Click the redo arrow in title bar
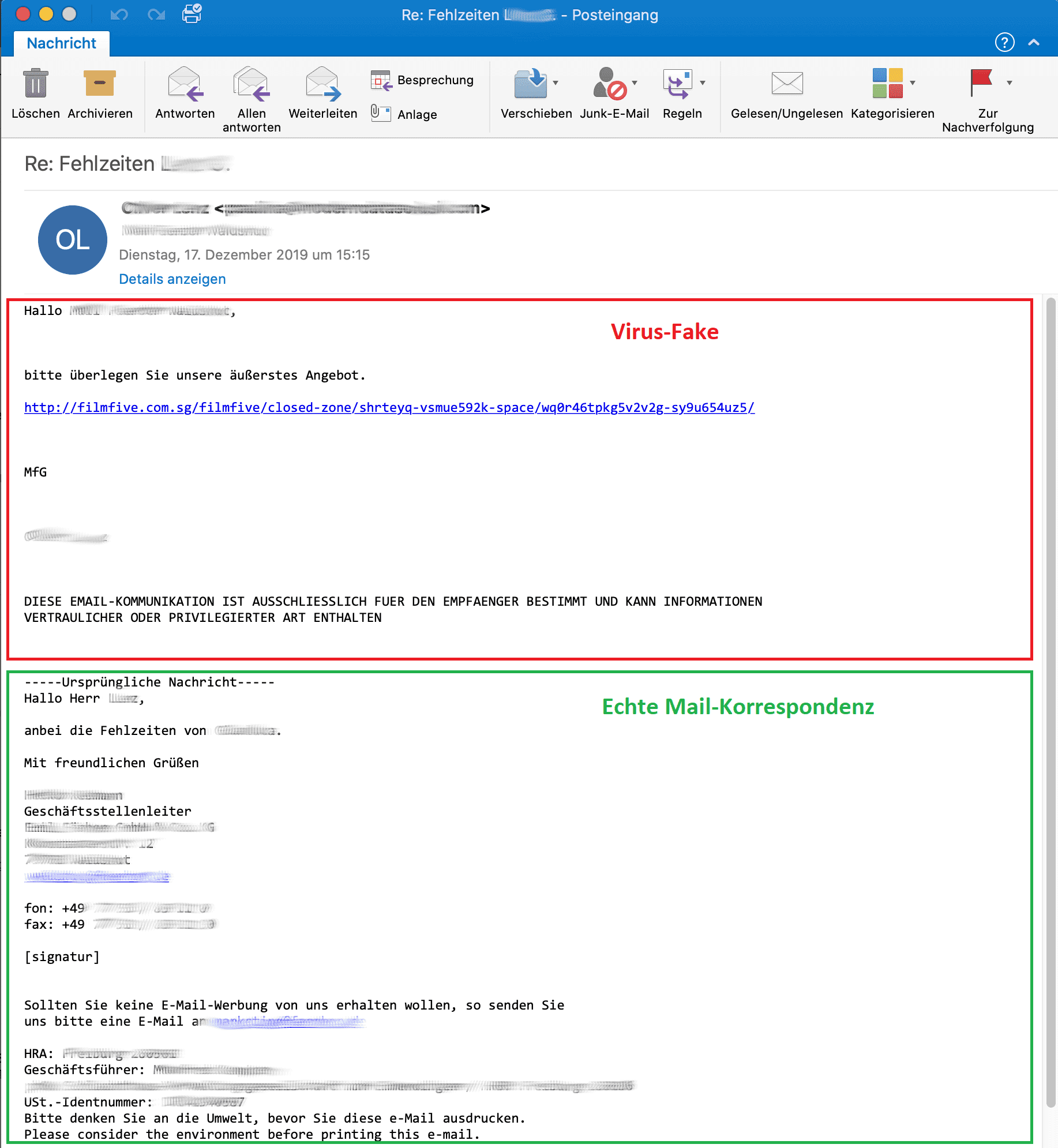 [x=156, y=14]
